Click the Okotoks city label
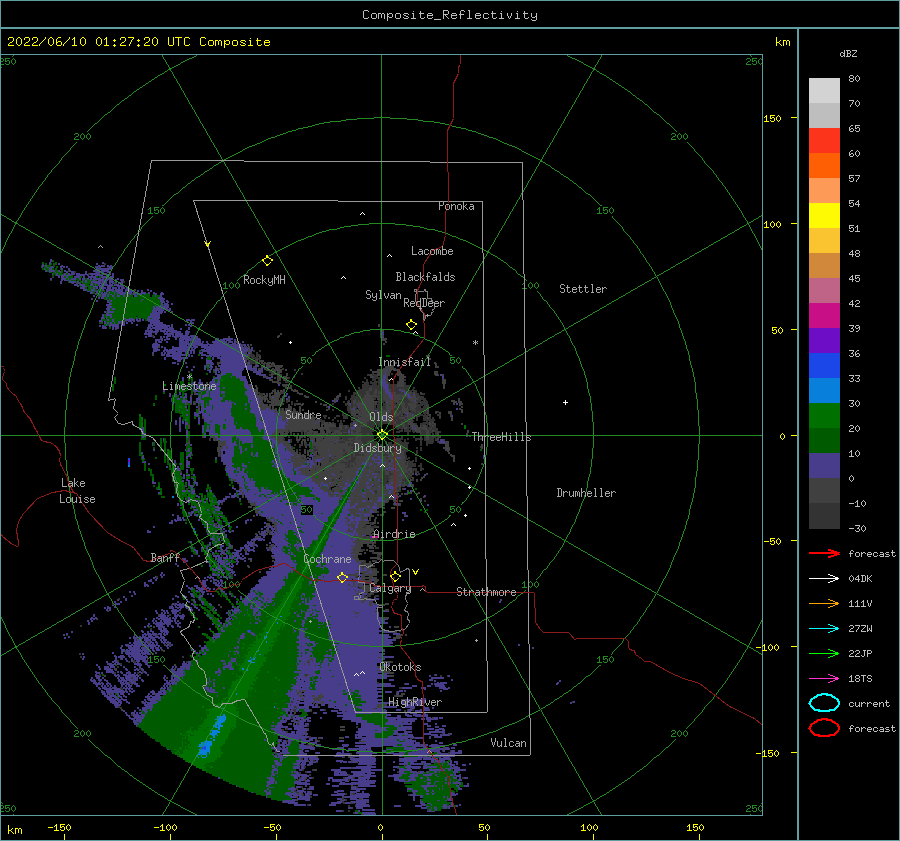This screenshot has width=900, height=841. pos(400,667)
